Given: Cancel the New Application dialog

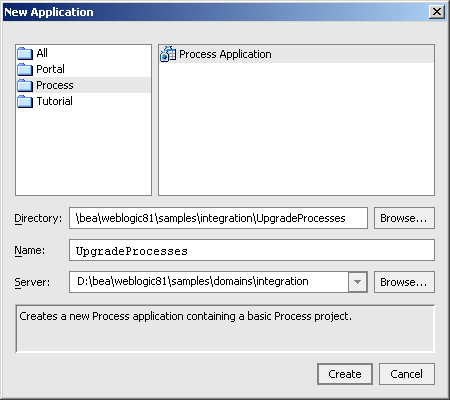Looking at the screenshot, I should click(x=407, y=374).
